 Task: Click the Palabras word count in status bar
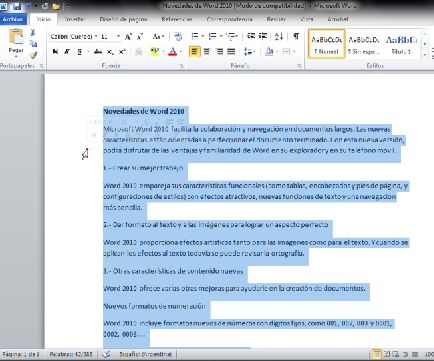coord(71,354)
